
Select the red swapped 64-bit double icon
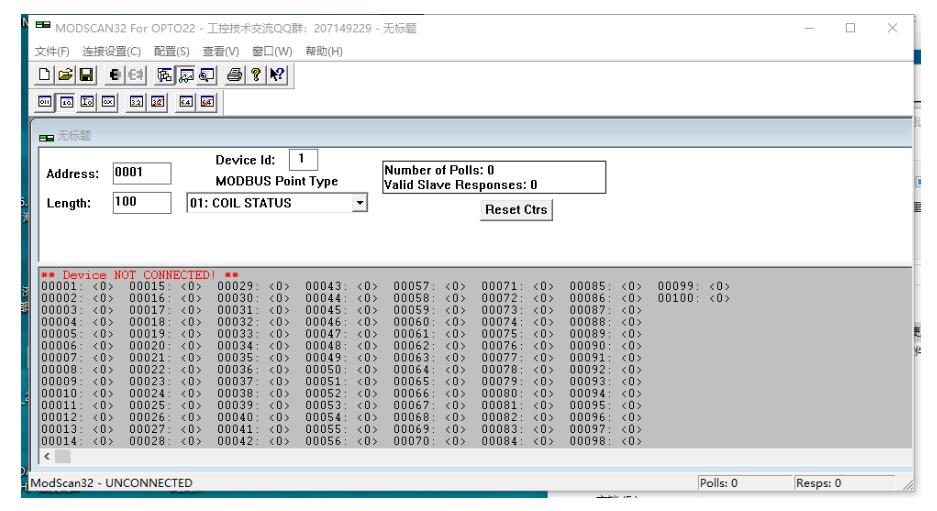coord(207,102)
